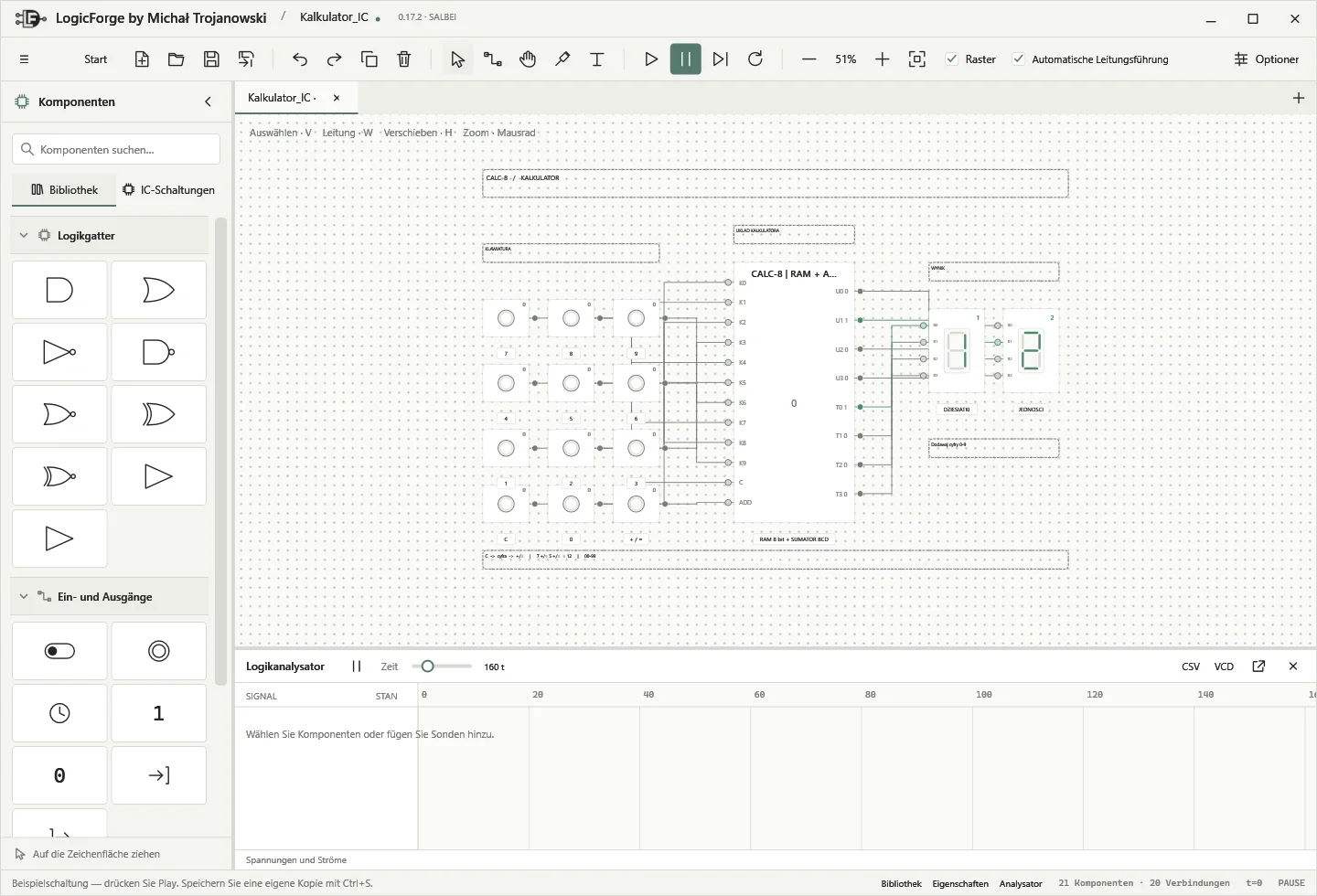Viewport: 1317px width, 896px height.
Task: Choose the toggle switch input component
Action: click(x=59, y=651)
